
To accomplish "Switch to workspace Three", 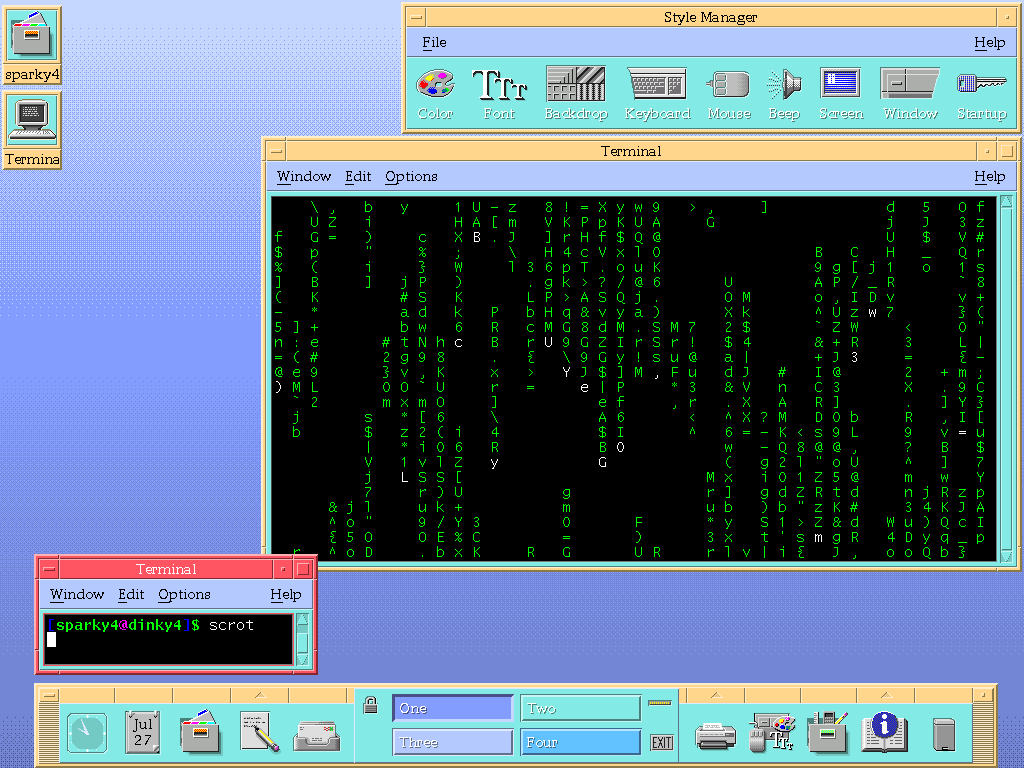I will (x=452, y=742).
